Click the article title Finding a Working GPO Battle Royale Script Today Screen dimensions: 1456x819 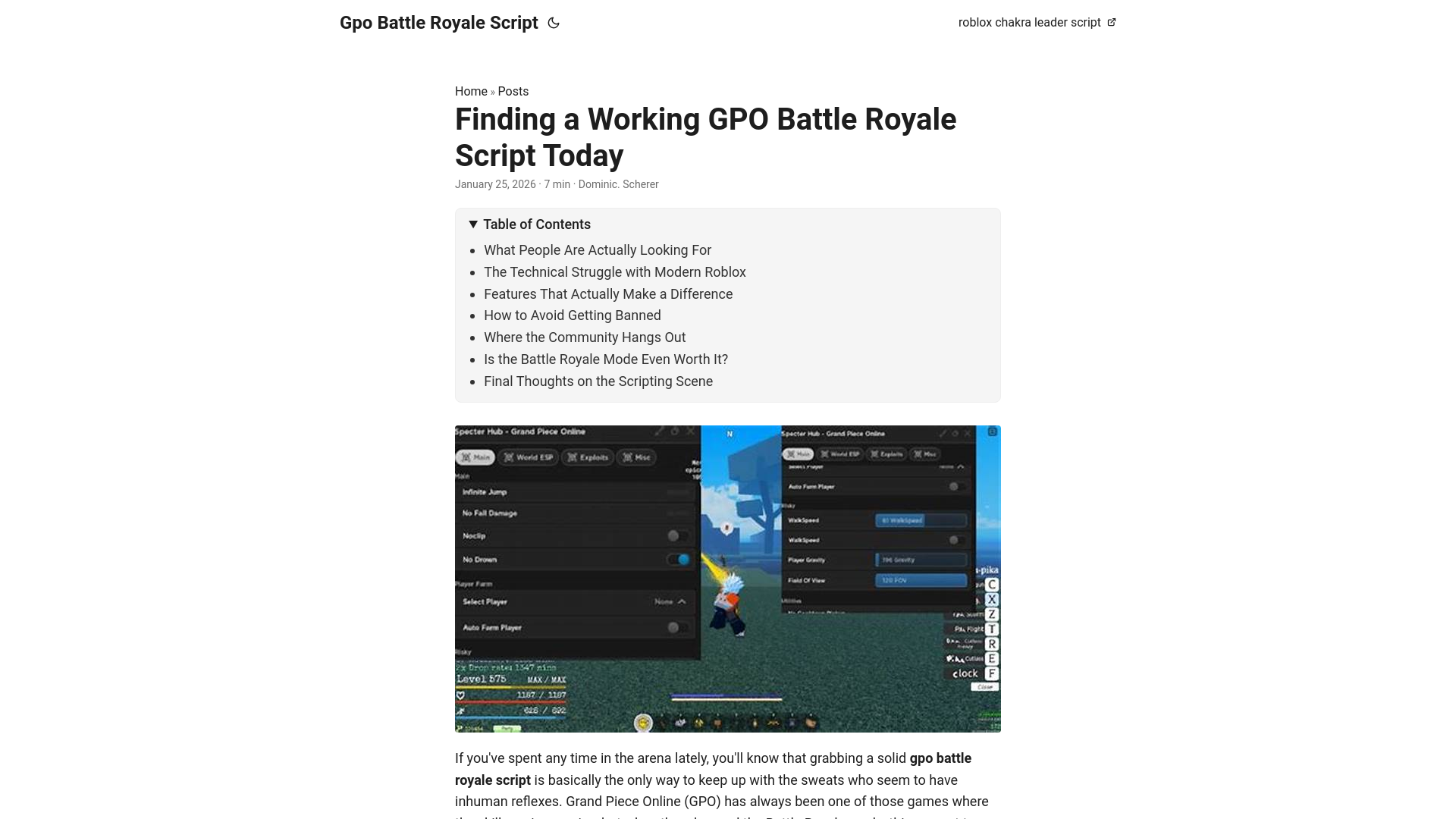(706, 137)
